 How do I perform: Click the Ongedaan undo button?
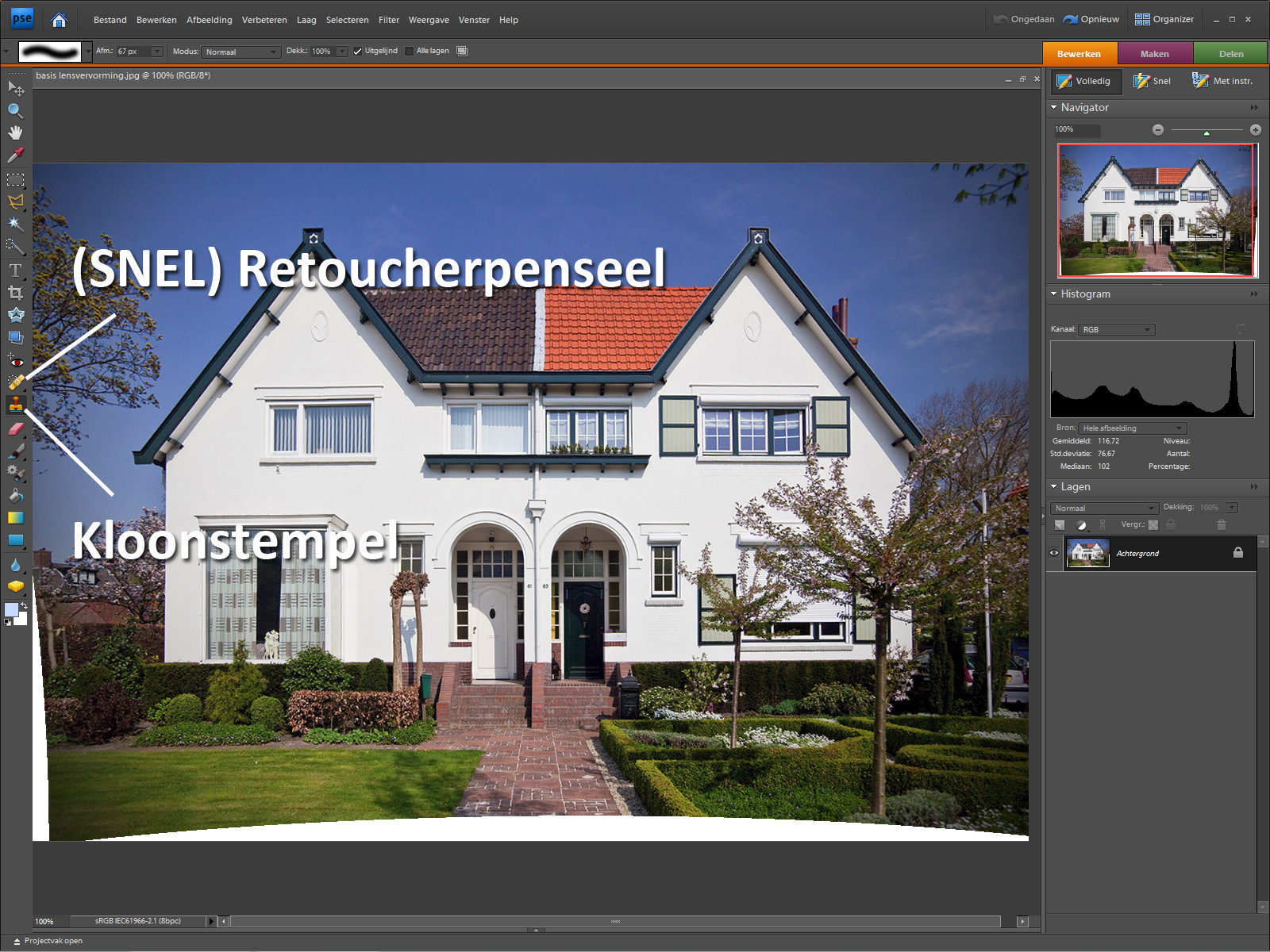pyautogui.click(x=1024, y=19)
